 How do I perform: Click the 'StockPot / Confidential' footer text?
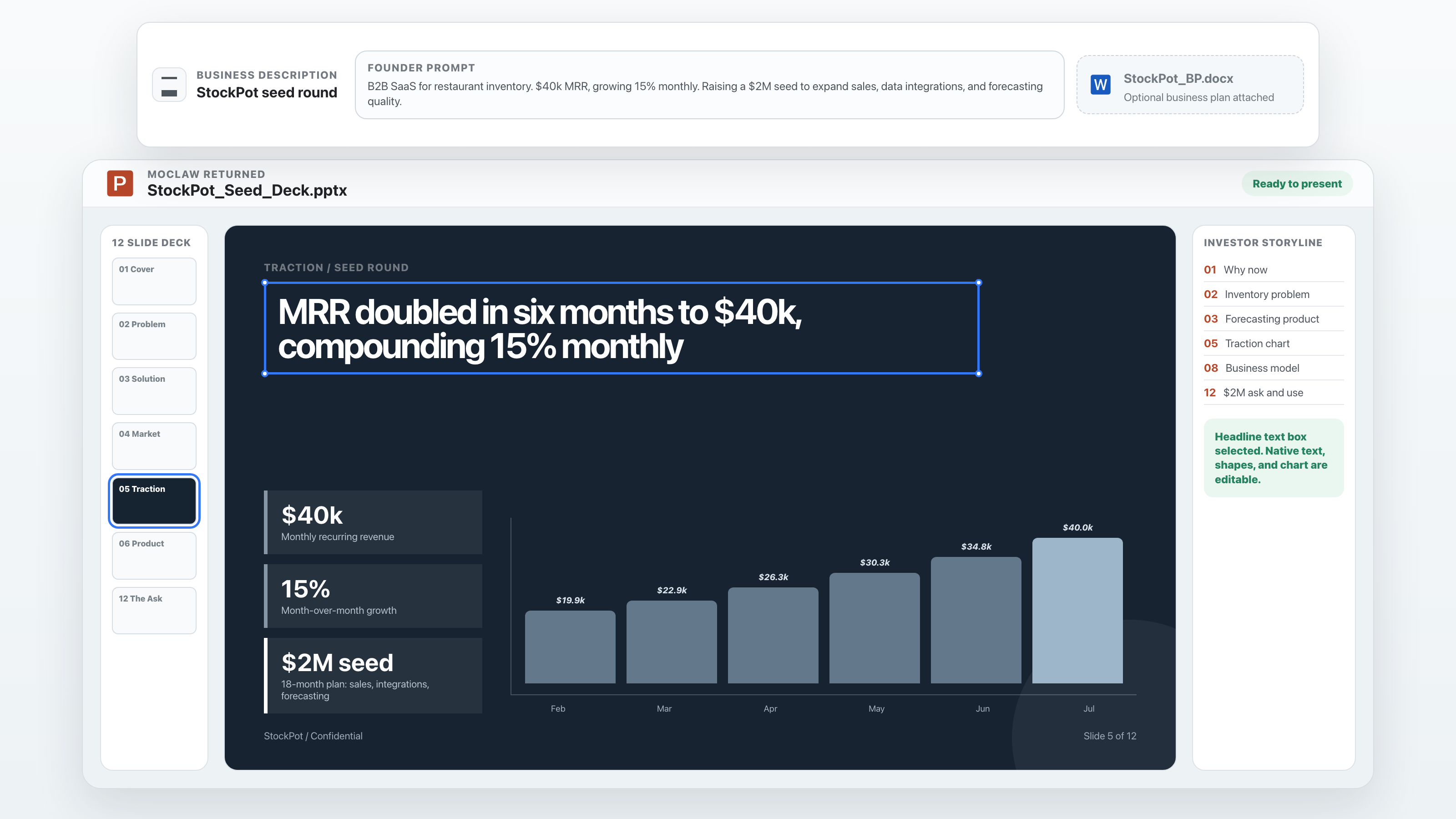click(313, 736)
